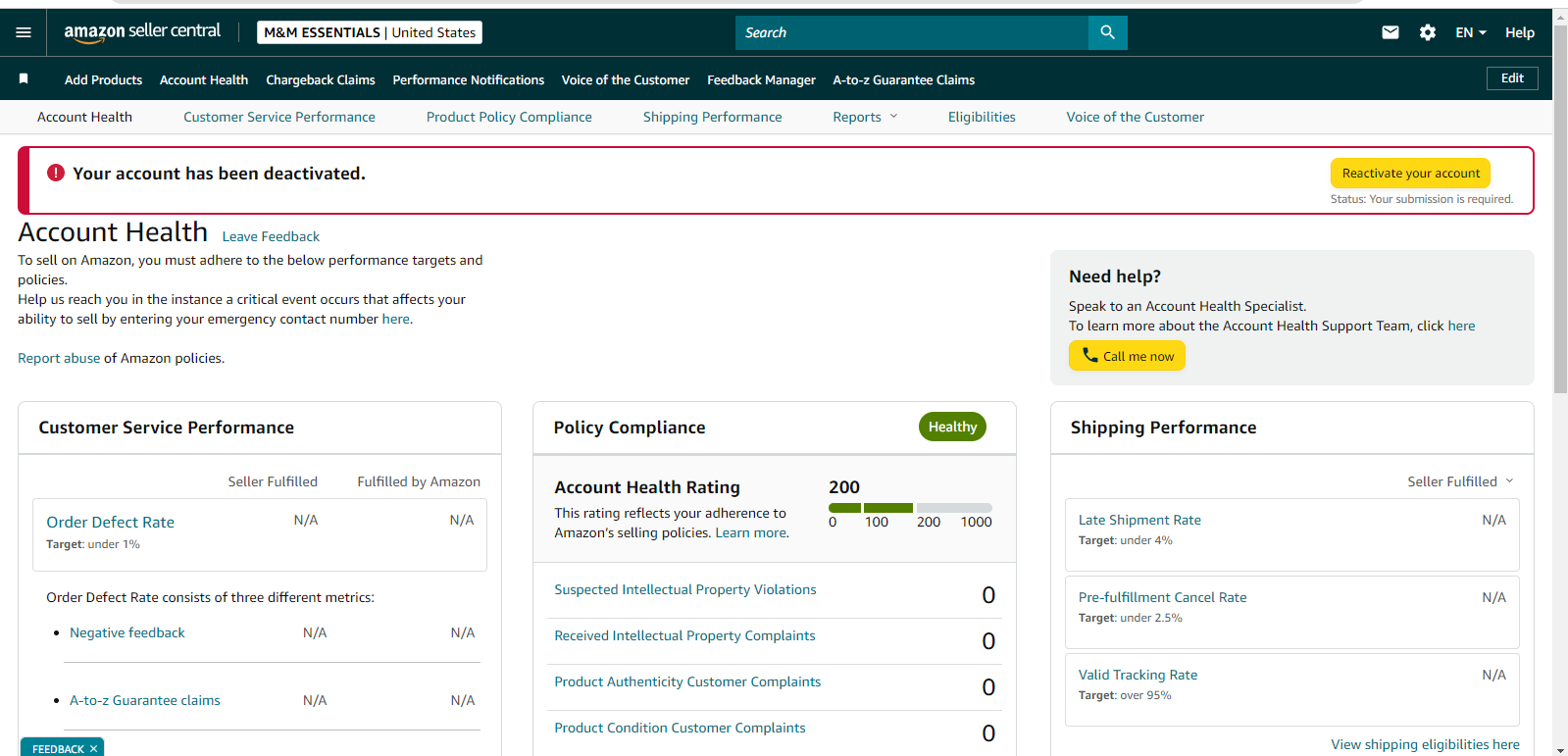Open the EN language dropdown

[x=1470, y=32]
